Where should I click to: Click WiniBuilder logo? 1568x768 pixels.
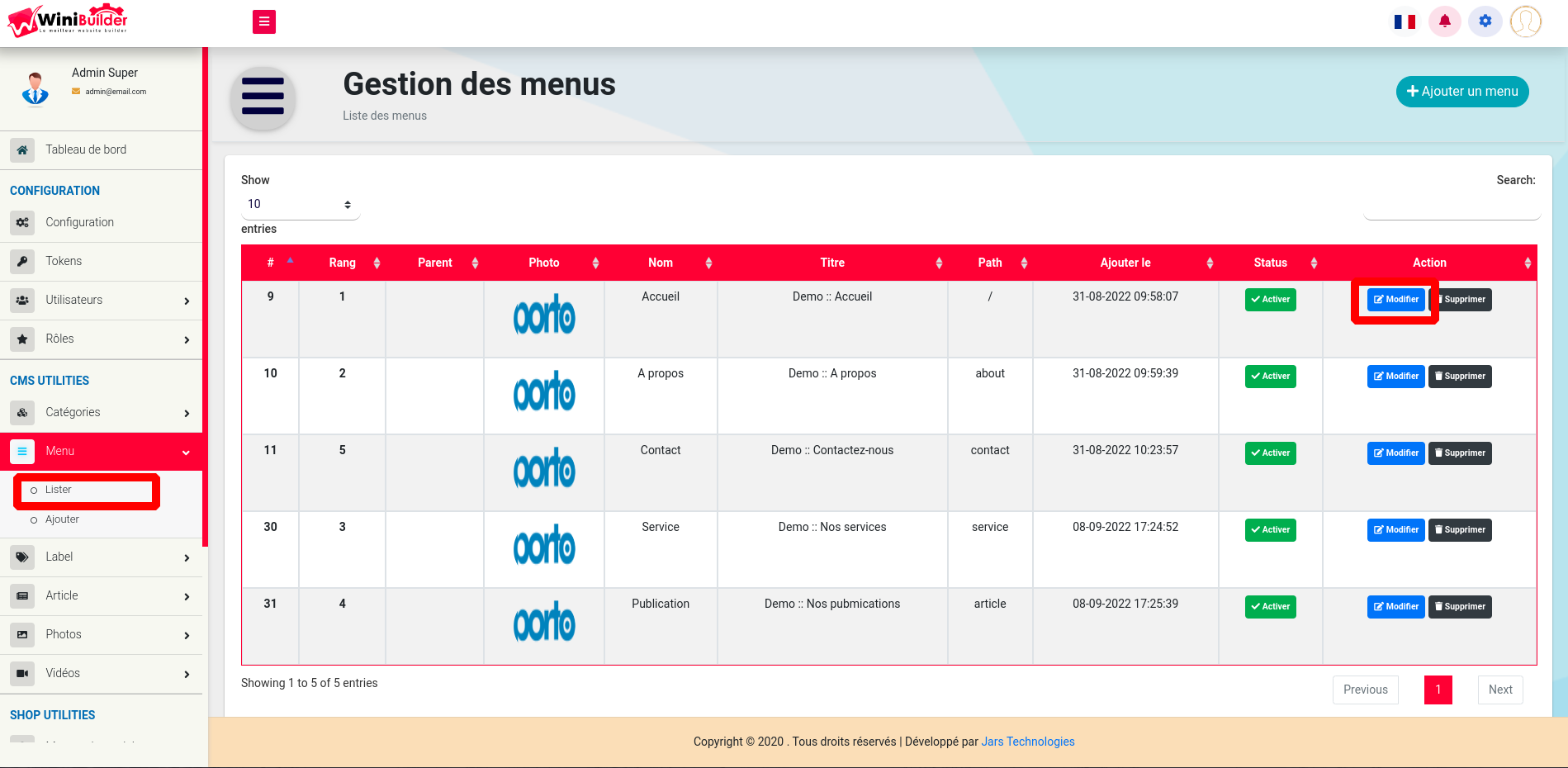68,21
